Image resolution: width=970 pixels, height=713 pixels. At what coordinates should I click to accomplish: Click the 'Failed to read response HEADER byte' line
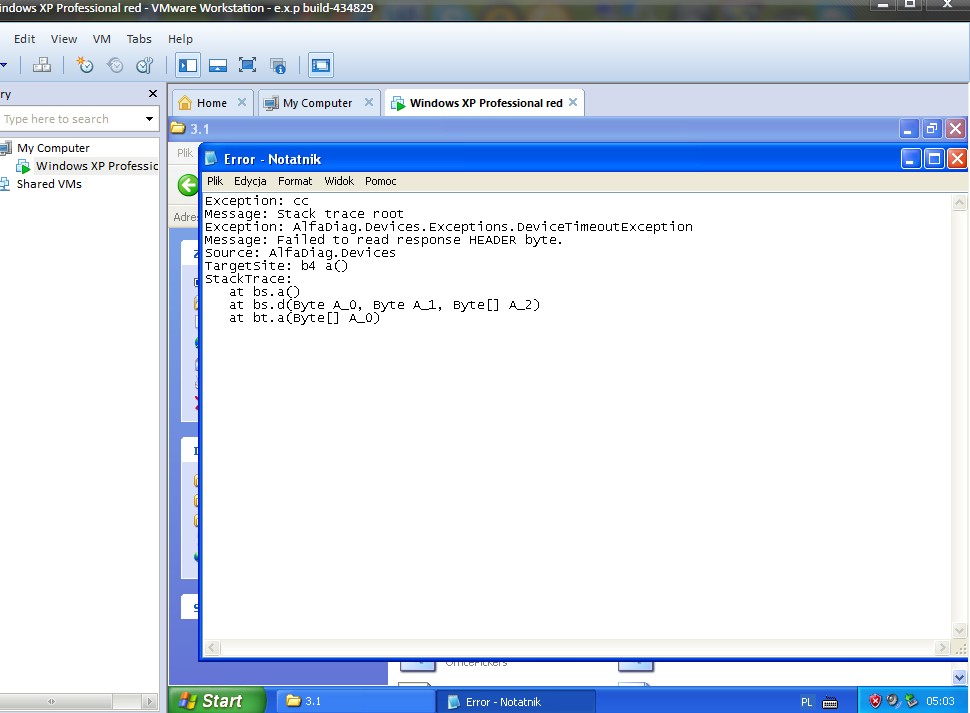click(x=384, y=240)
